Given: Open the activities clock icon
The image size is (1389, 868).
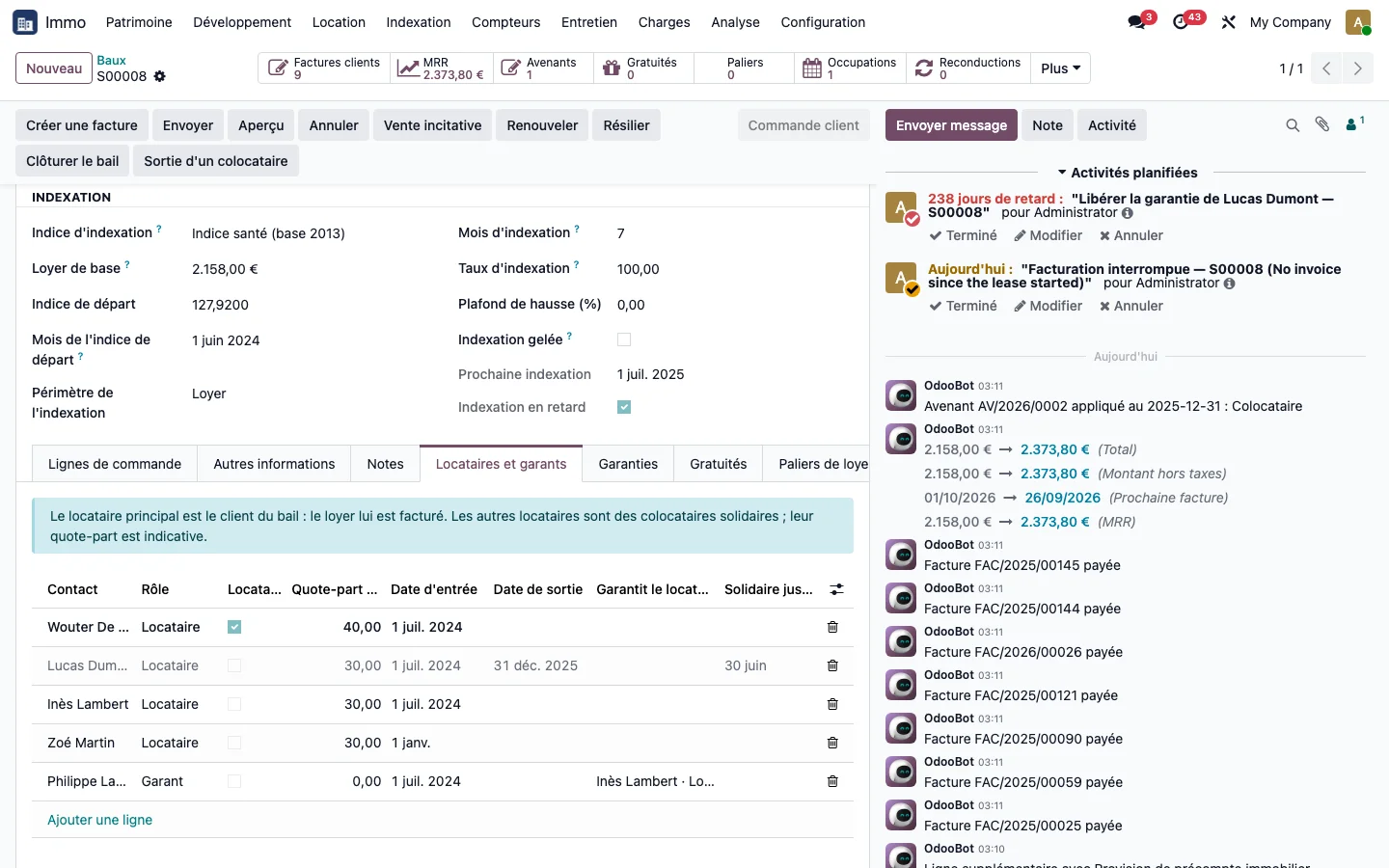Looking at the screenshot, I should pyautogui.click(x=1181, y=22).
